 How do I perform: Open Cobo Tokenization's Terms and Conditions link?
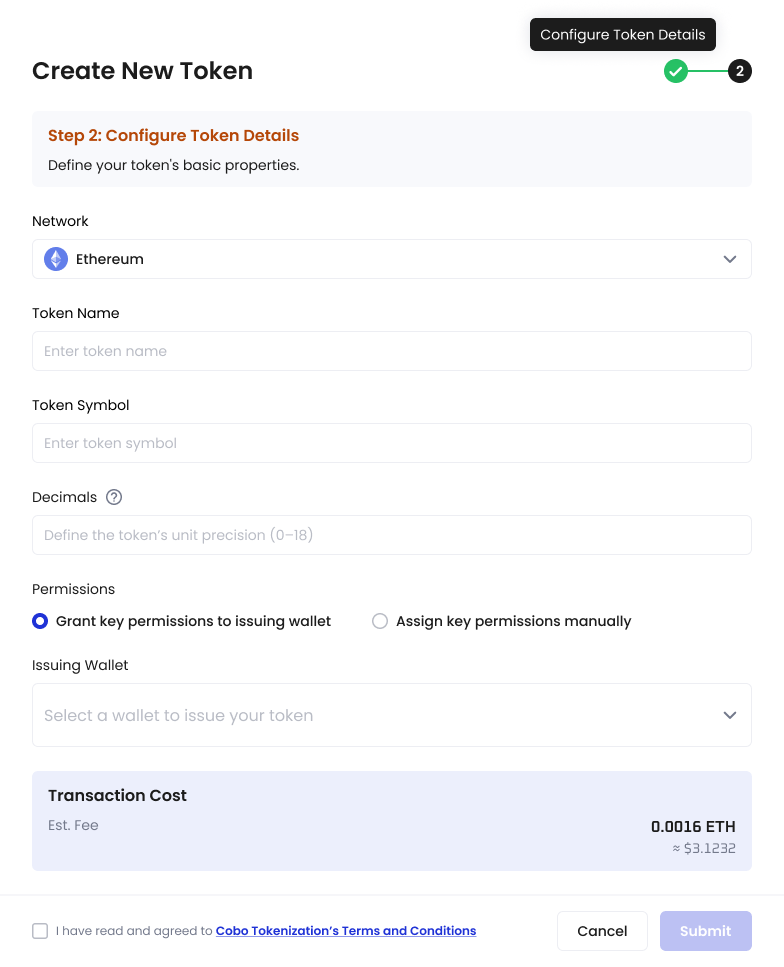pos(346,931)
